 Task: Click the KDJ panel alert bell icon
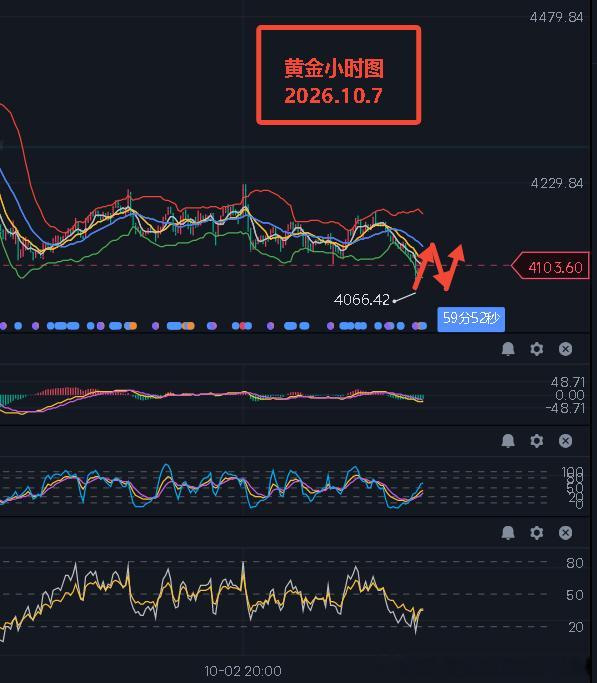pos(508,441)
